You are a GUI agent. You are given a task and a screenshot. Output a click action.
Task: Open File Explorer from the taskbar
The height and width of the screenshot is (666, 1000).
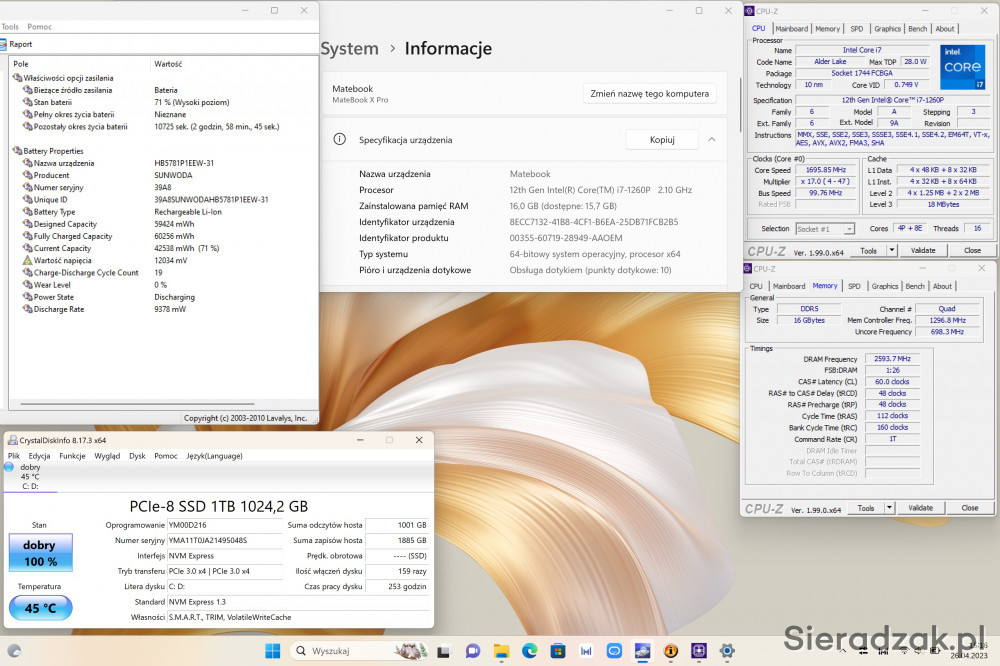coord(501,651)
